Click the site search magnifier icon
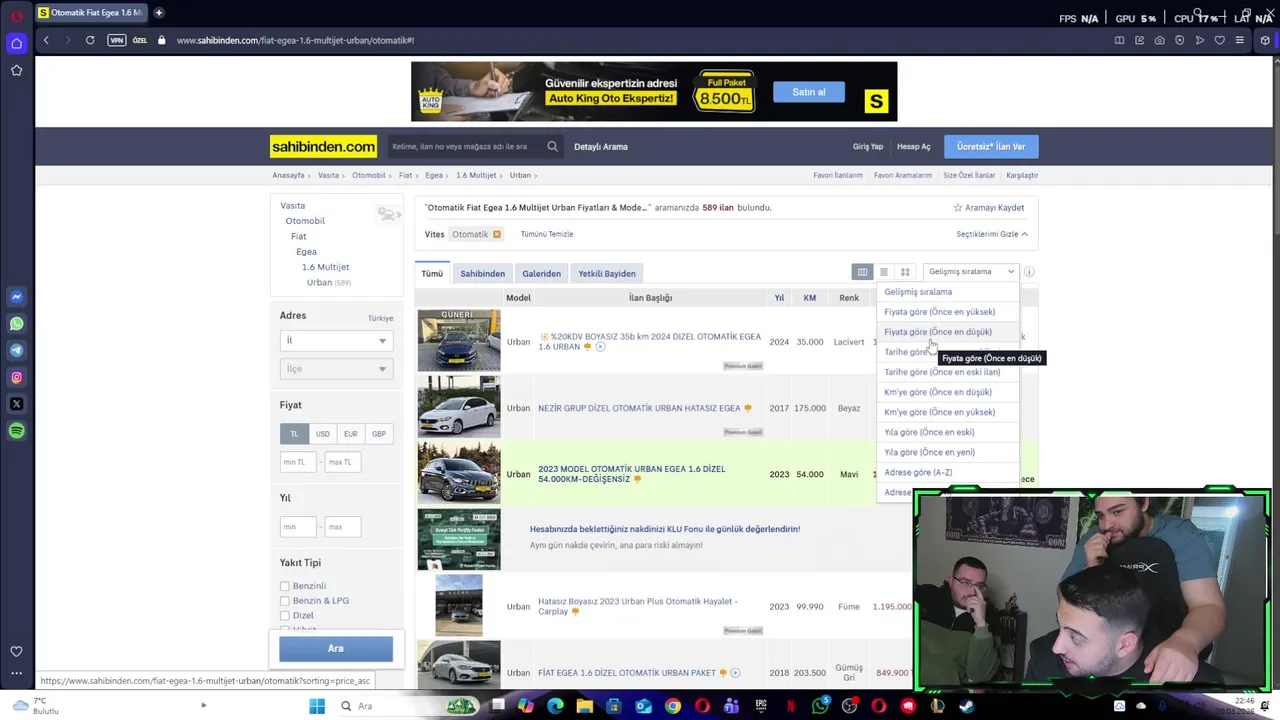1280x720 pixels. 552,146
